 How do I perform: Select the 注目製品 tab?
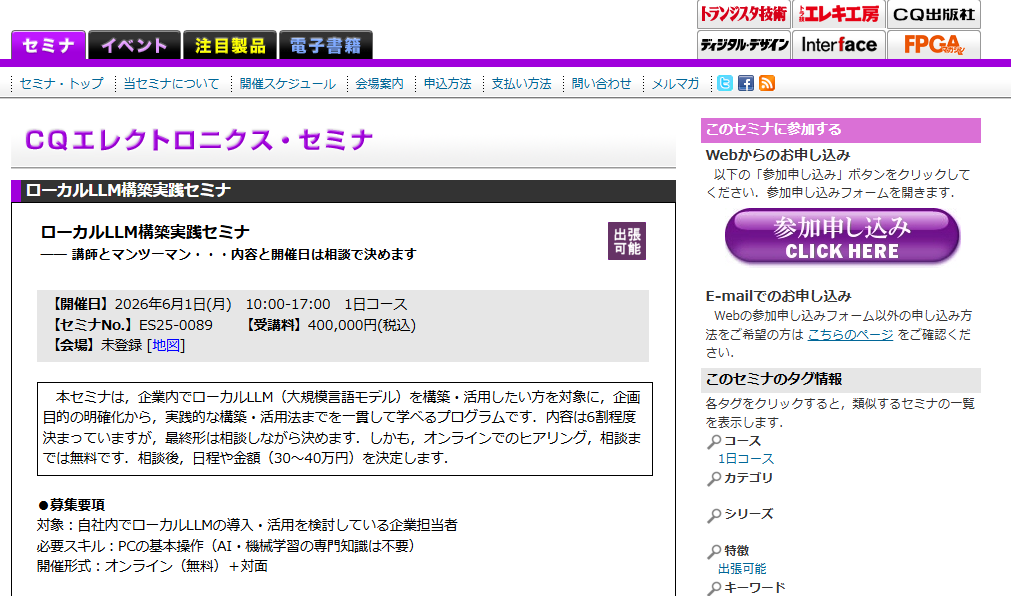[230, 45]
